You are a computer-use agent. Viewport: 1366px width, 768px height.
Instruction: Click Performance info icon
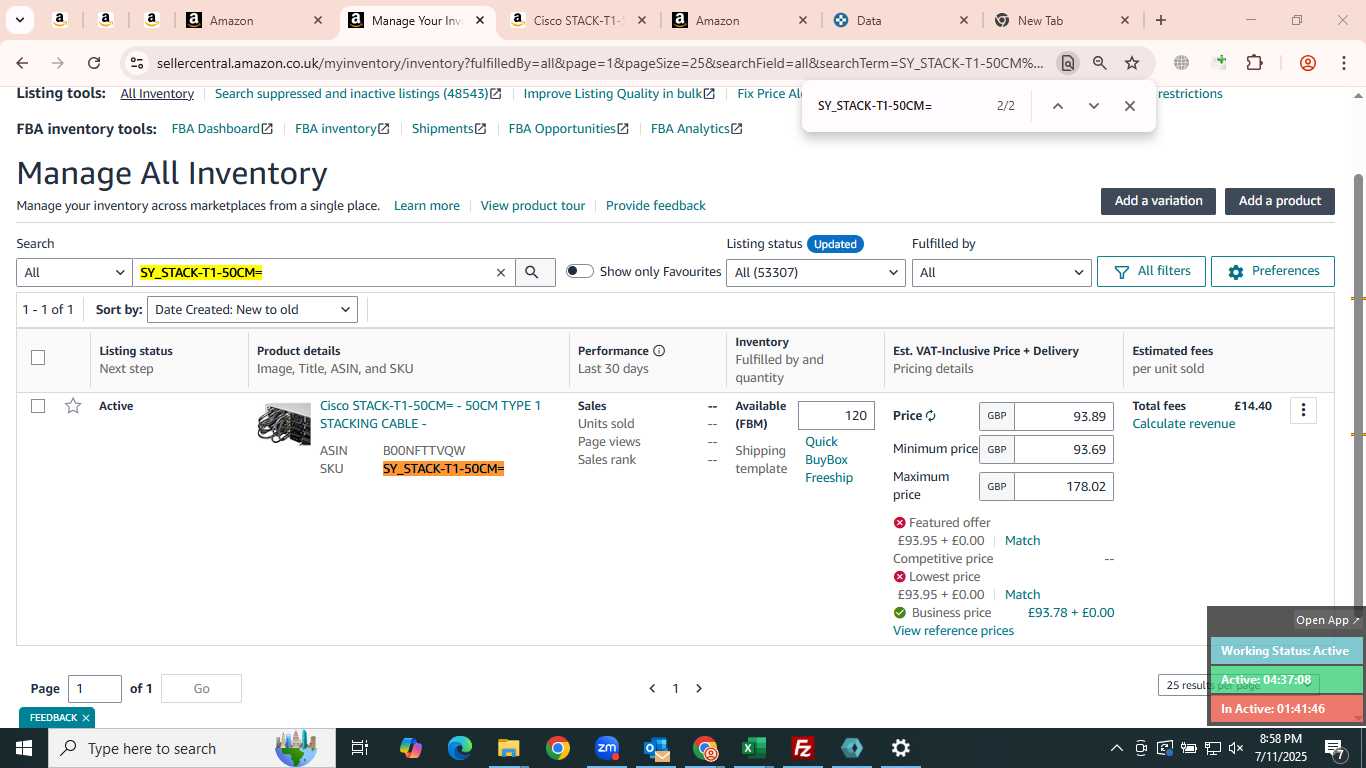coord(659,351)
